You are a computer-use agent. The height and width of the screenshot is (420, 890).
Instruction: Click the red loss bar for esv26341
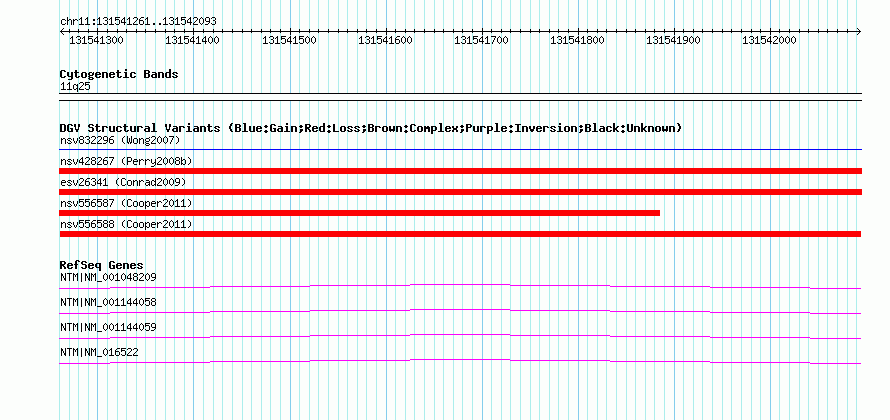(x=460, y=192)
